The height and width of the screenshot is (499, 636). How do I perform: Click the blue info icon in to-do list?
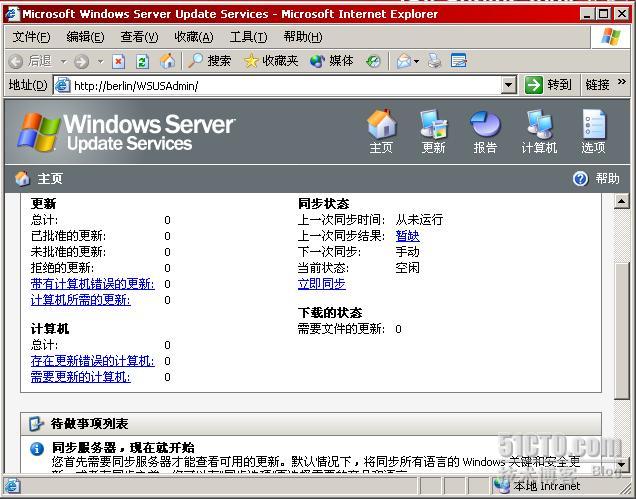(37, 449)
